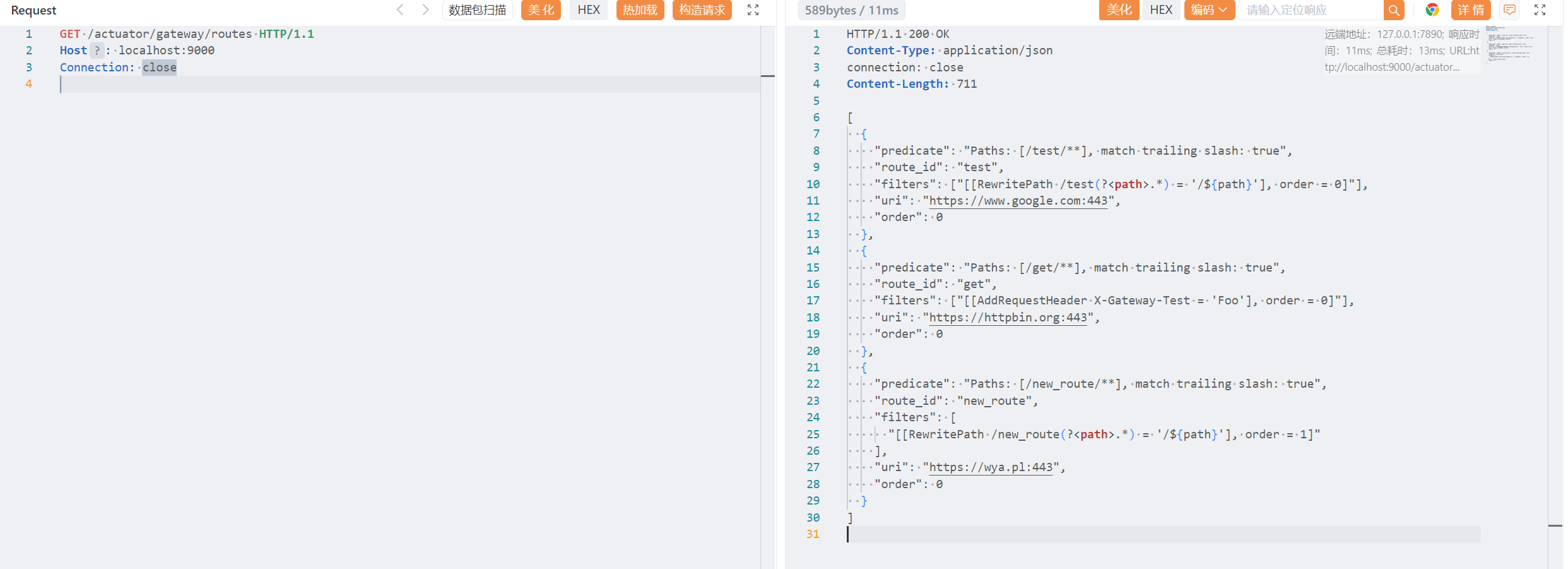
Task: Click the HTTP/1.1 200 OK status line
Action: click(898, 34)
